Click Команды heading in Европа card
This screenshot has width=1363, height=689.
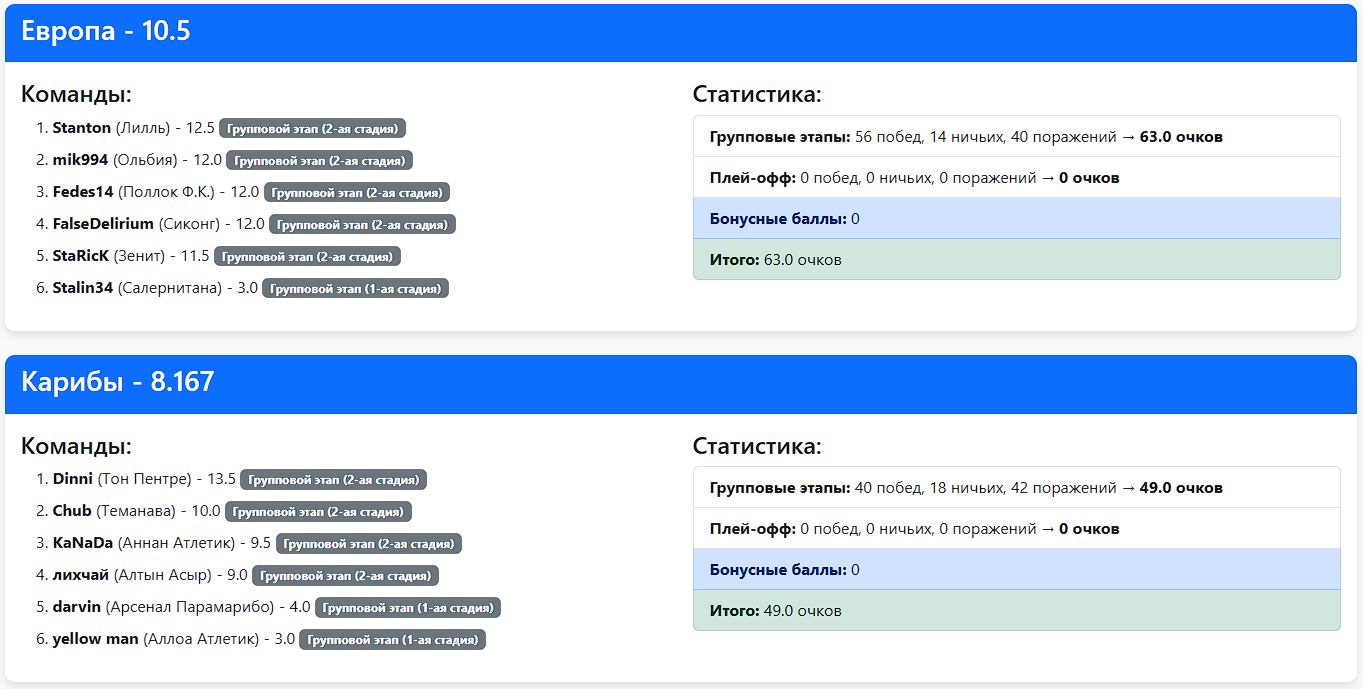pos(77,95)
